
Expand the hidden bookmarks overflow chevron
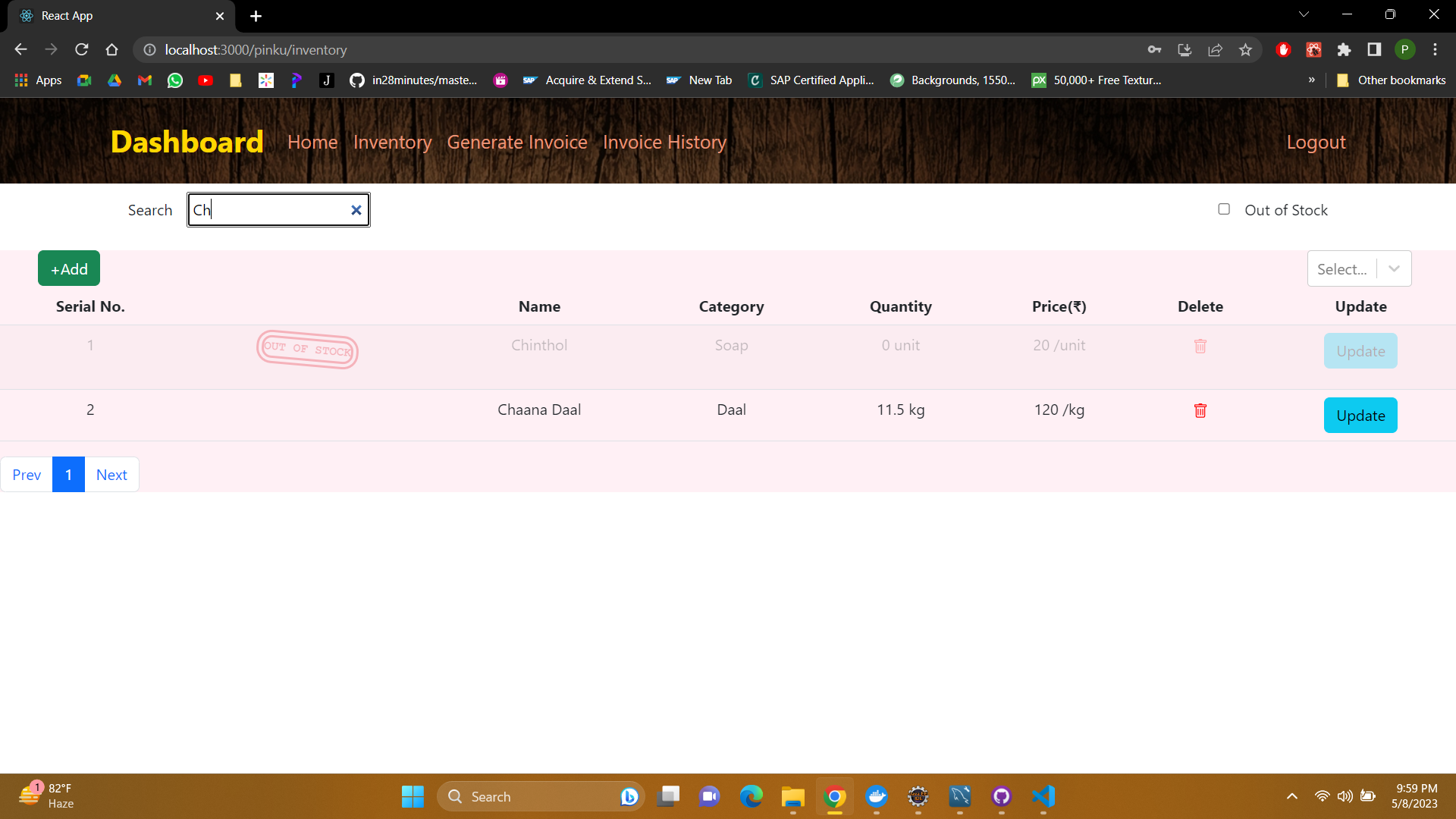coord(1311,80)
